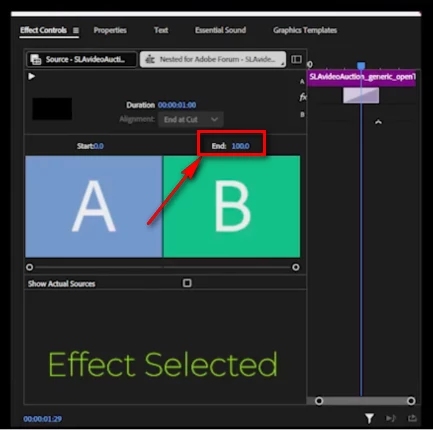Click the current timecode 00:00:01:29
Screen dimensions: 433x430
(x=42, y=419)
